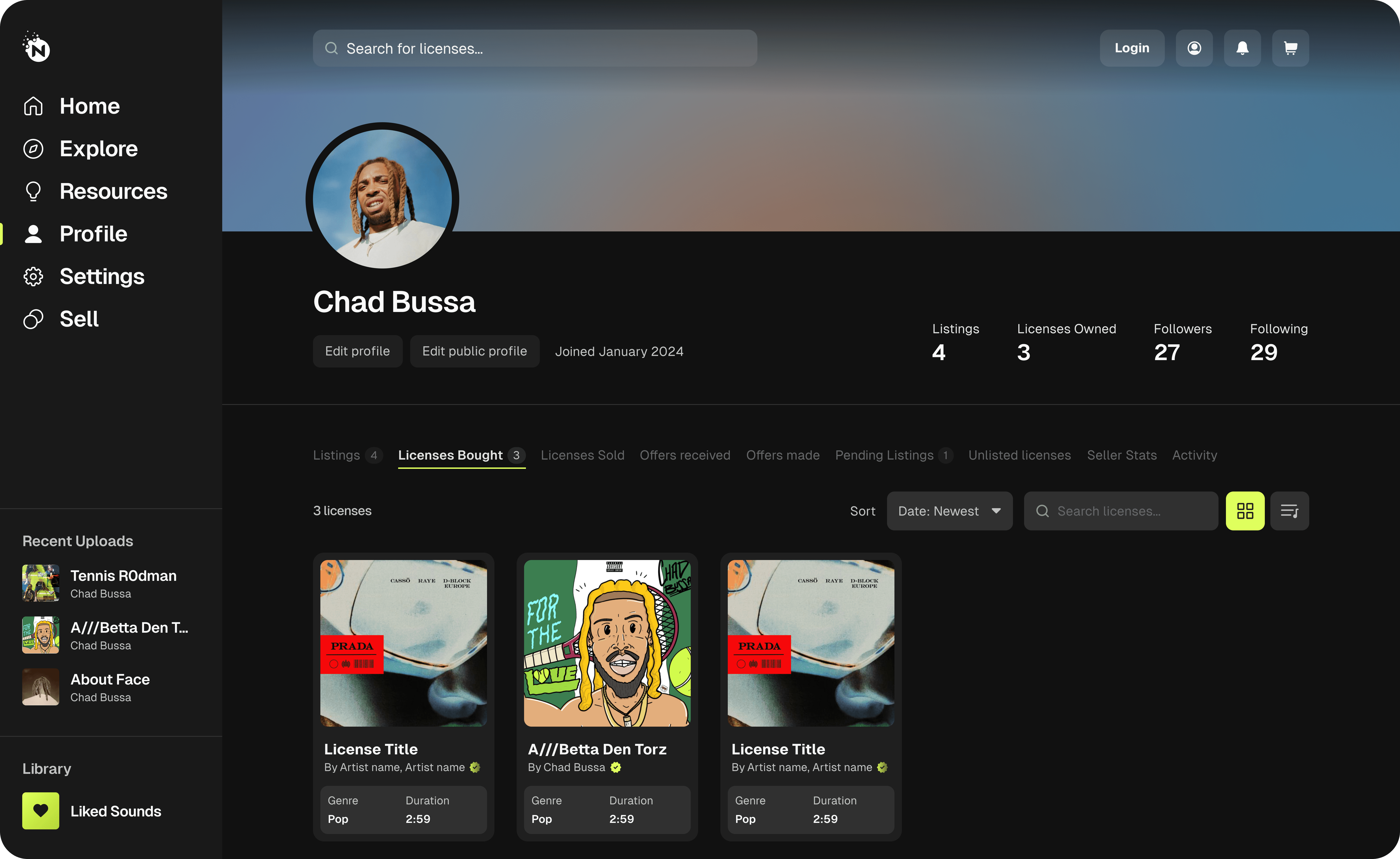The height and width of the screenshot is (859, 1400).
Task: Switch to grid view
Action: 1245,511
